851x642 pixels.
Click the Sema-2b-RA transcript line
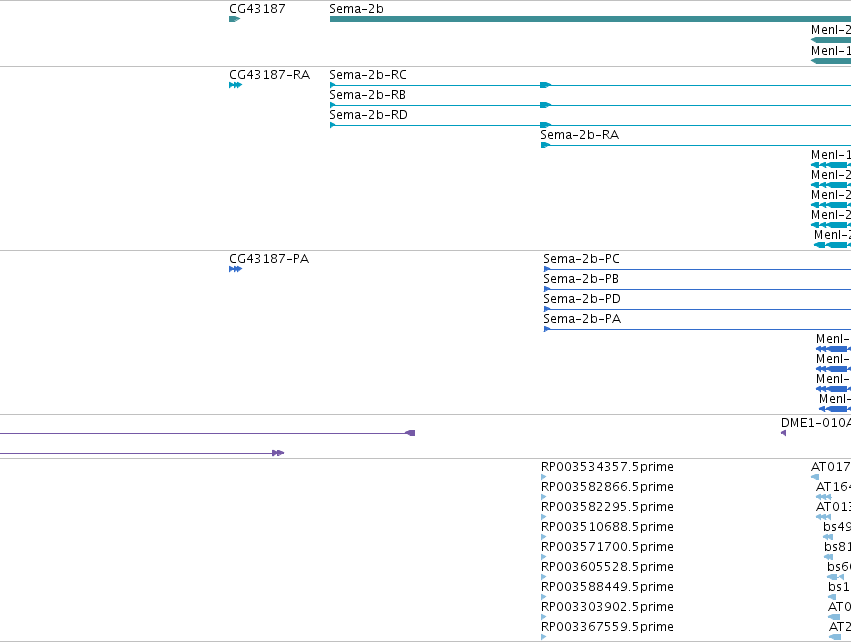click(x=696, y=145)
